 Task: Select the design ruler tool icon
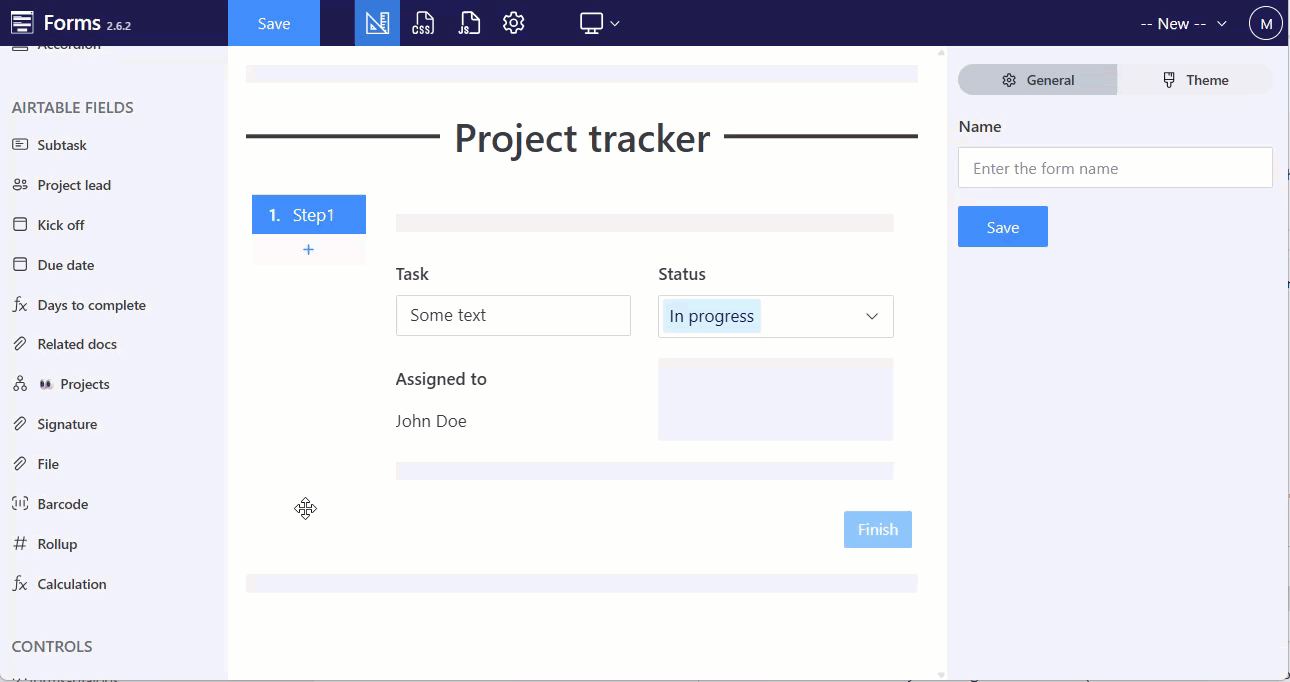tap(377, 23)
